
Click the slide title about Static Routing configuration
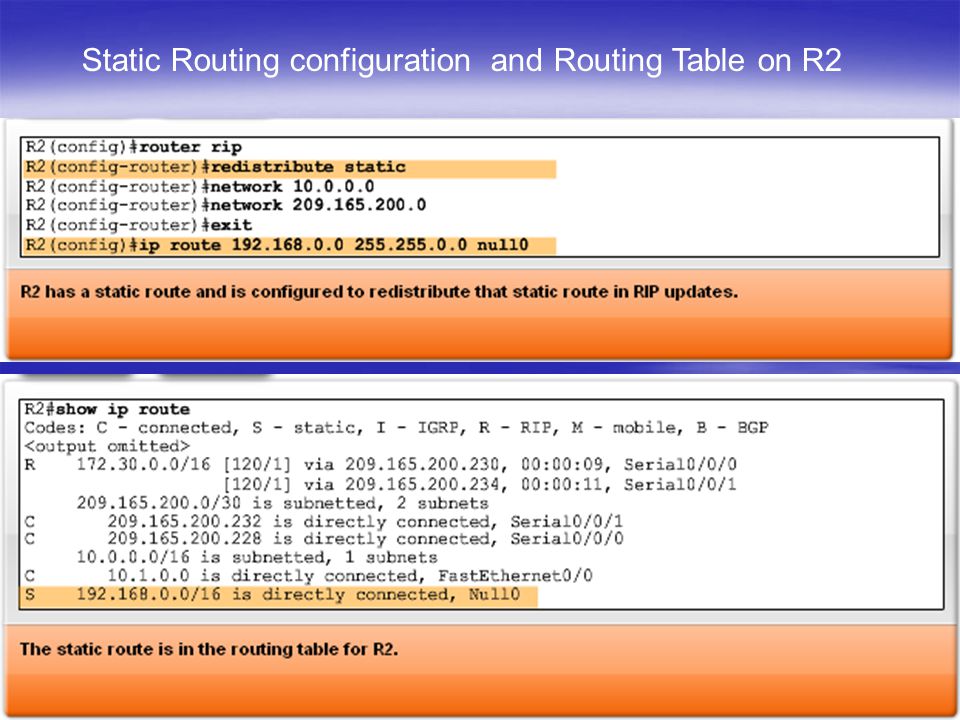461,60
